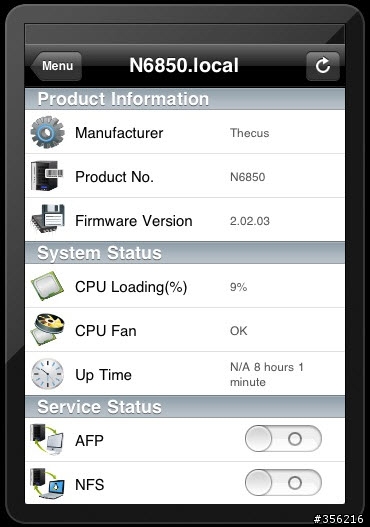Go back using the Menu button
The image size is (370, 527).
[56, 66]
